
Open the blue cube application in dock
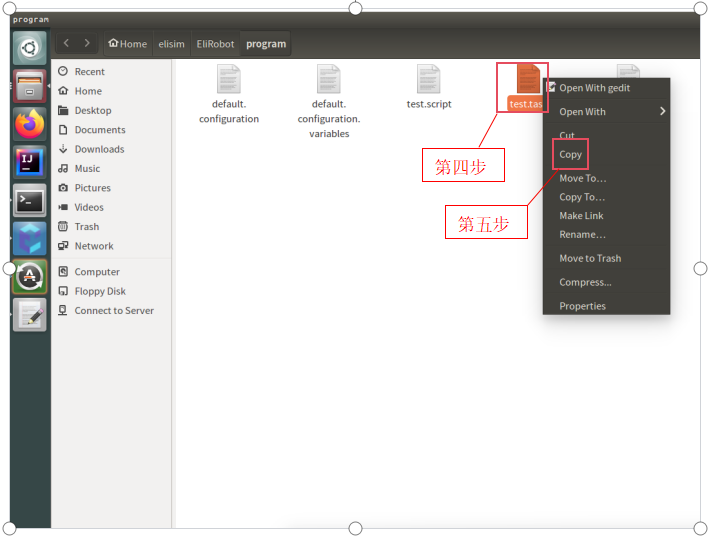pyautogui.click(x=30, y=238)
